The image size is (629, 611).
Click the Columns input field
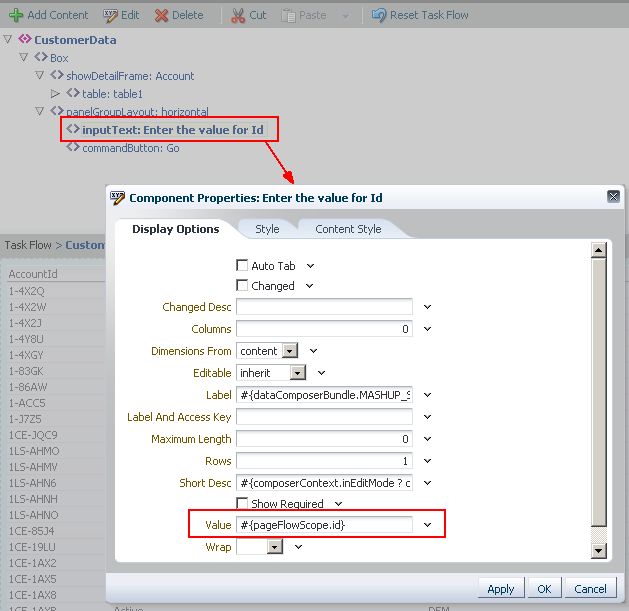tap(324, 329)
